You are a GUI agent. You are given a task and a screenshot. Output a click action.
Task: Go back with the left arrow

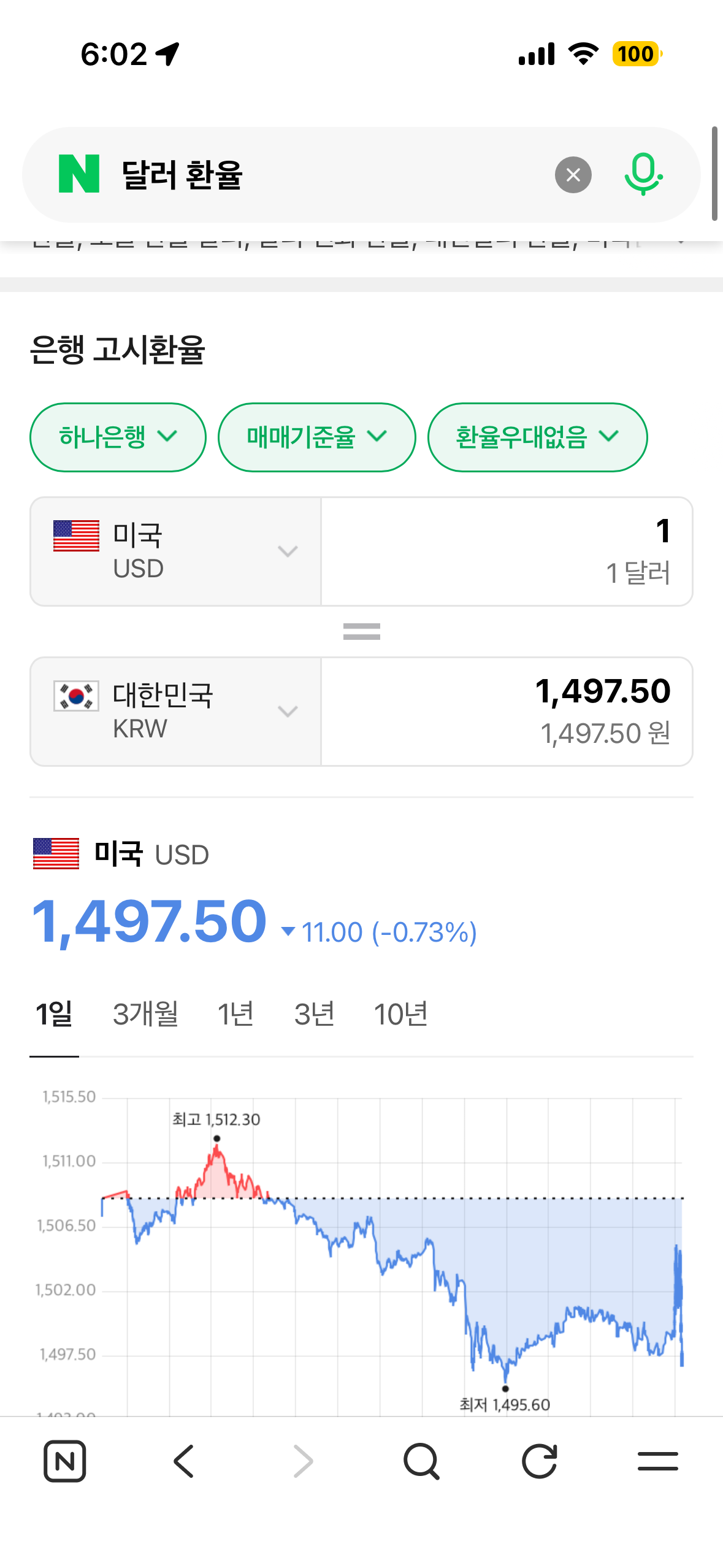183,1461
